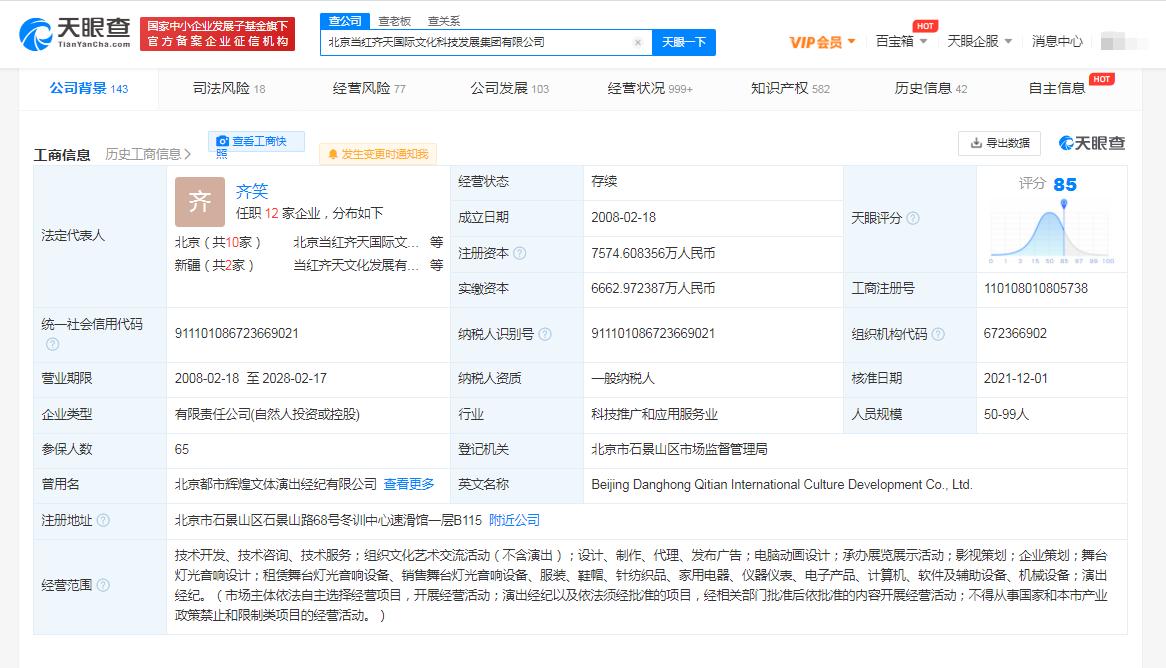
Task: Click the 纳税人资质 value 一般纳税人
Action: point(622,379)
